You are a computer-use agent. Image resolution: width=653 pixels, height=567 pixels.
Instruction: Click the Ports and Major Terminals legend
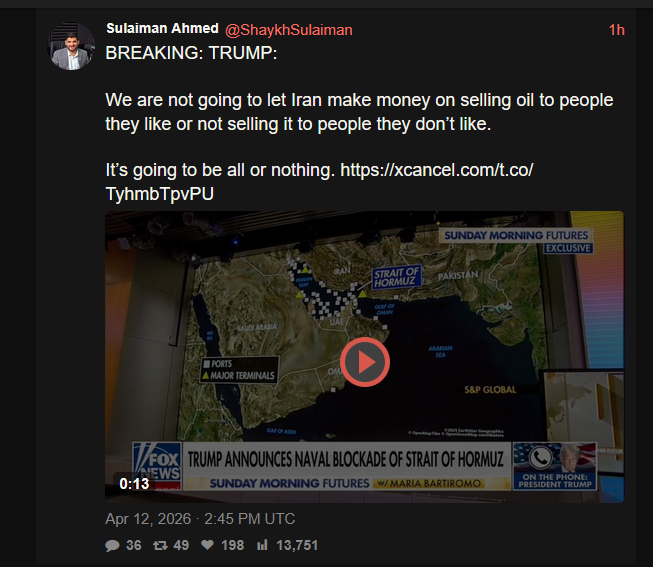tap(239, 370)
